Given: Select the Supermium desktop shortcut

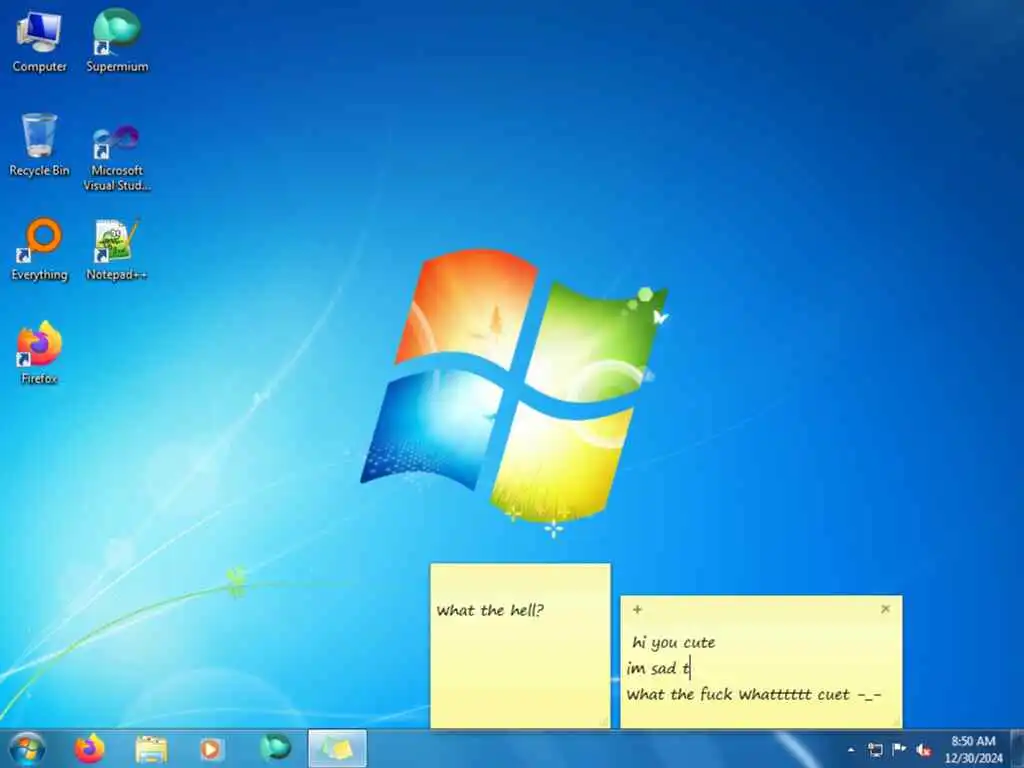Looking at the screenshot, I should pyautogui.click(x=117, y=40).
